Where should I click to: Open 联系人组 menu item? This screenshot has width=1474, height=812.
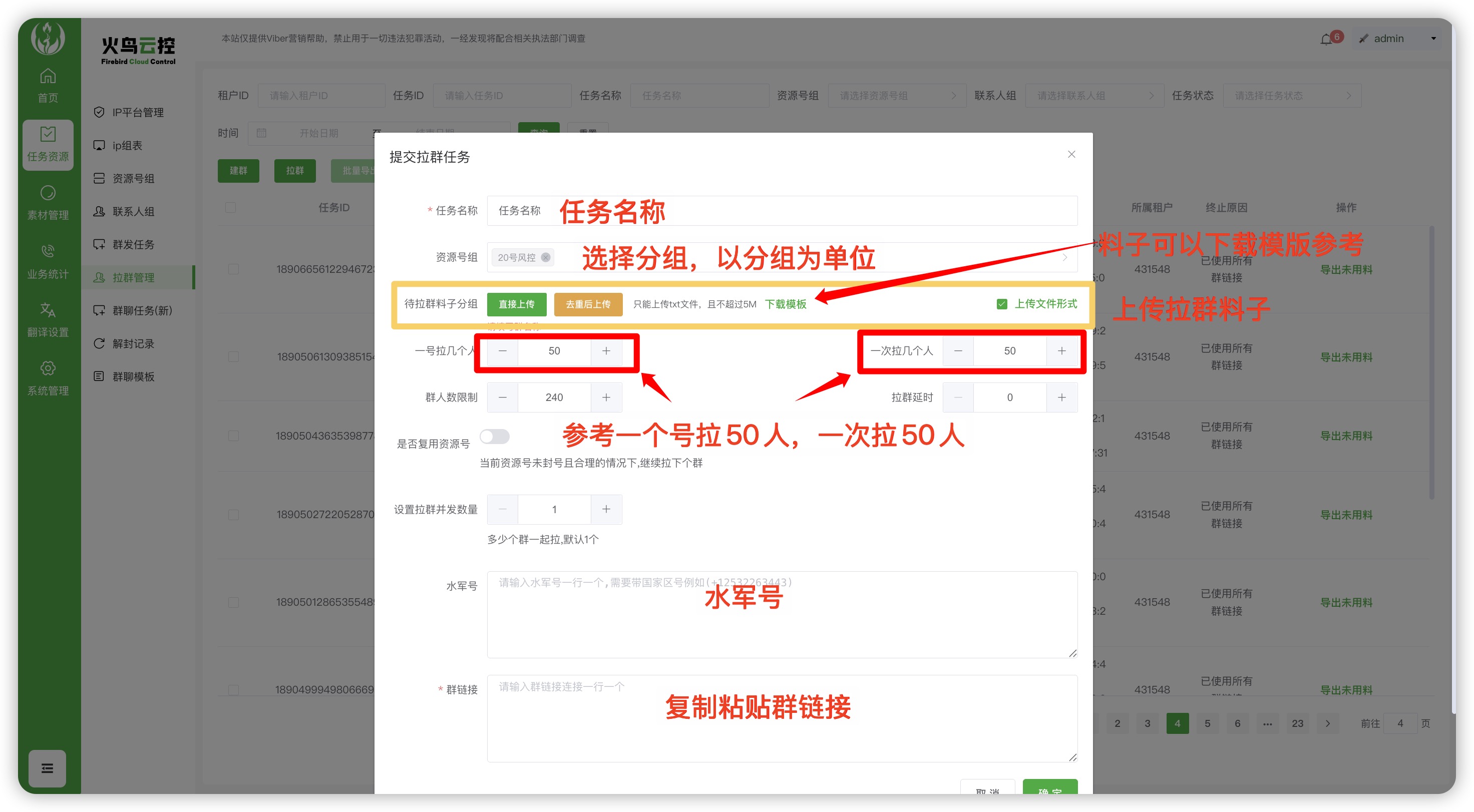click(x=133, y=212)
